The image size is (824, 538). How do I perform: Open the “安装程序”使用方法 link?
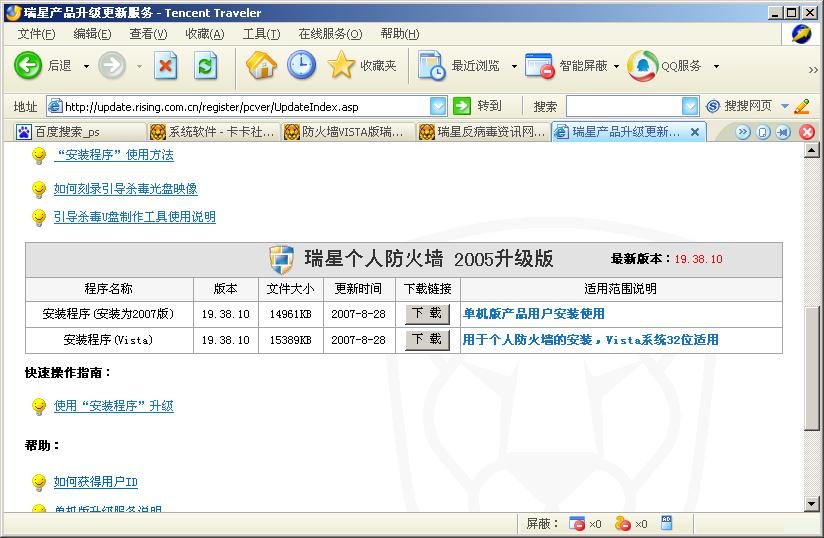pyautogui.click(x=114, y=155)
